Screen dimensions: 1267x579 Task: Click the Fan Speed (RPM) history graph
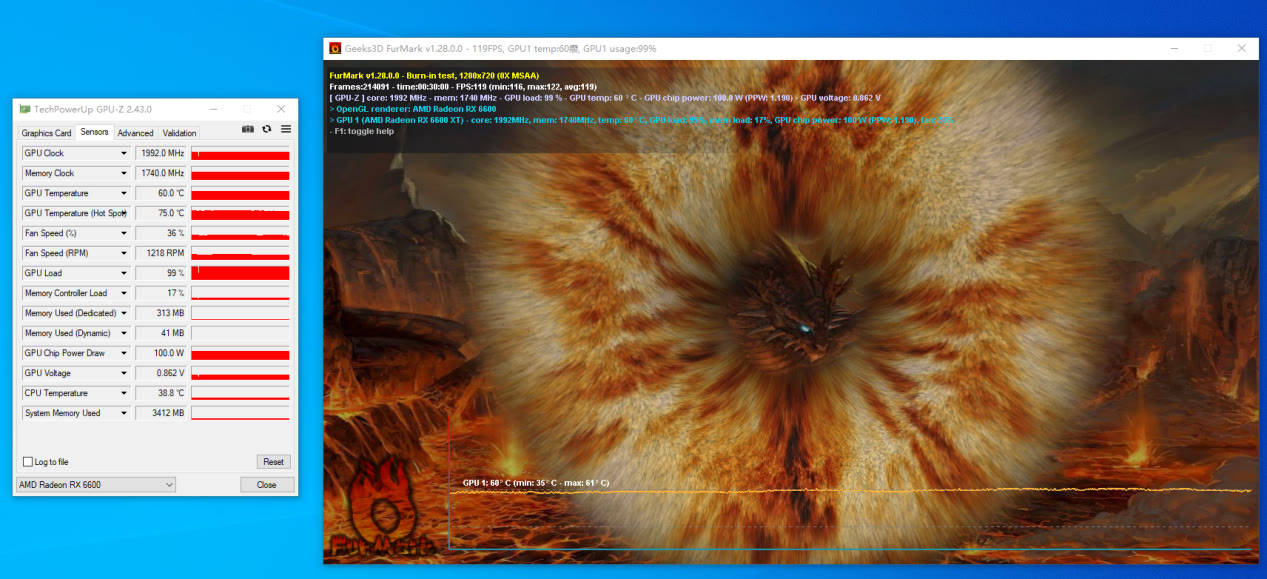pos(240,253)
